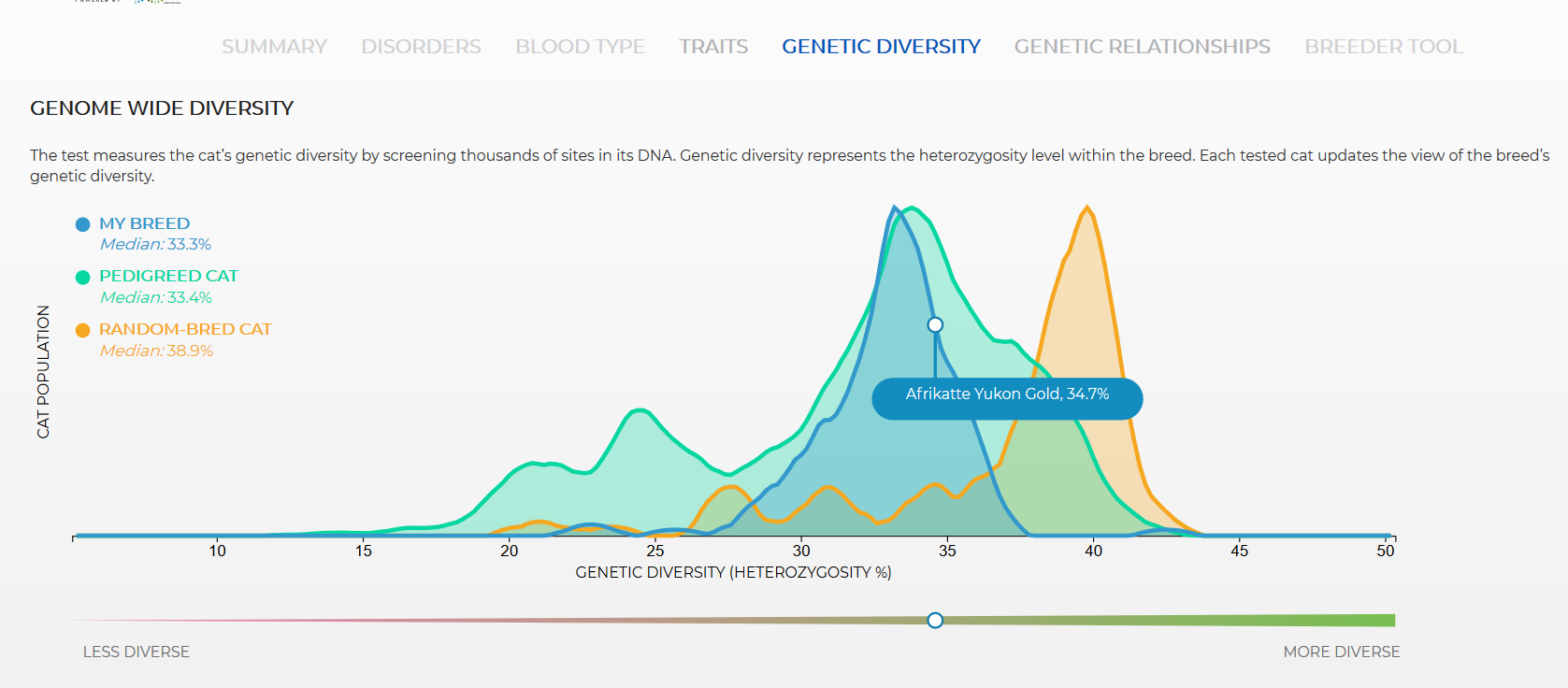1568x688 pixels.
Task: Go to the Traits tab
Action: (x=713, y=47)
